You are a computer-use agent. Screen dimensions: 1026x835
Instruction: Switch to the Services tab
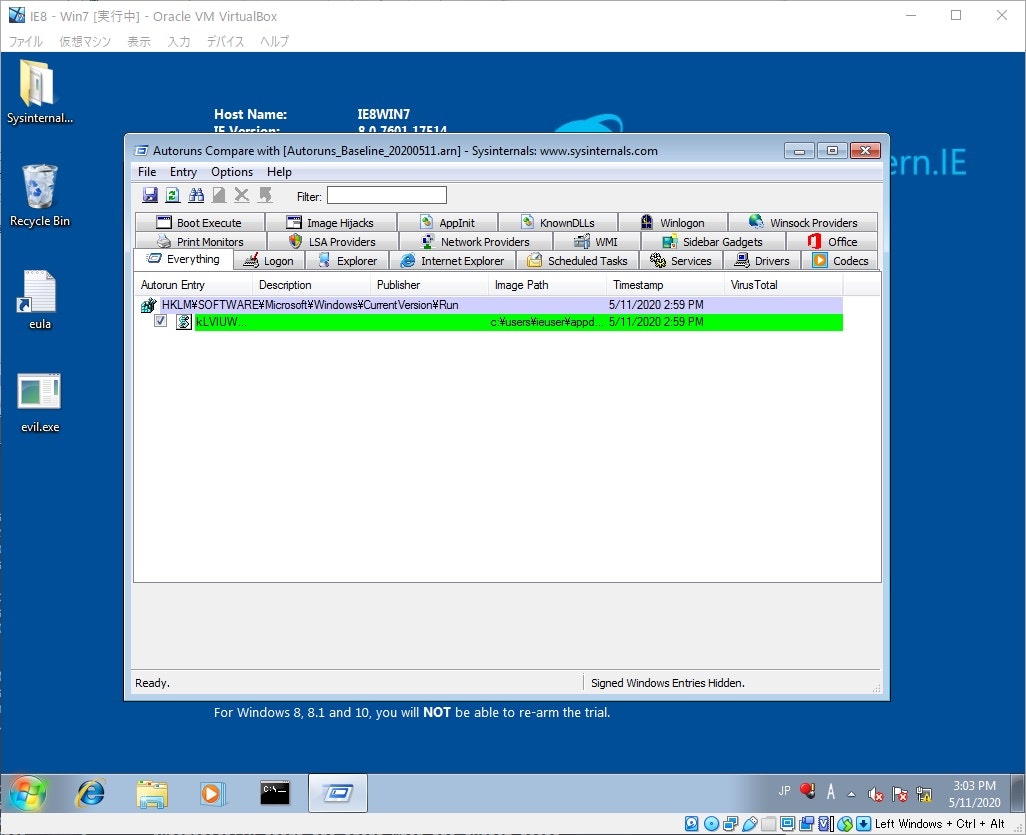pyautogui.click(x=681, y=260)
